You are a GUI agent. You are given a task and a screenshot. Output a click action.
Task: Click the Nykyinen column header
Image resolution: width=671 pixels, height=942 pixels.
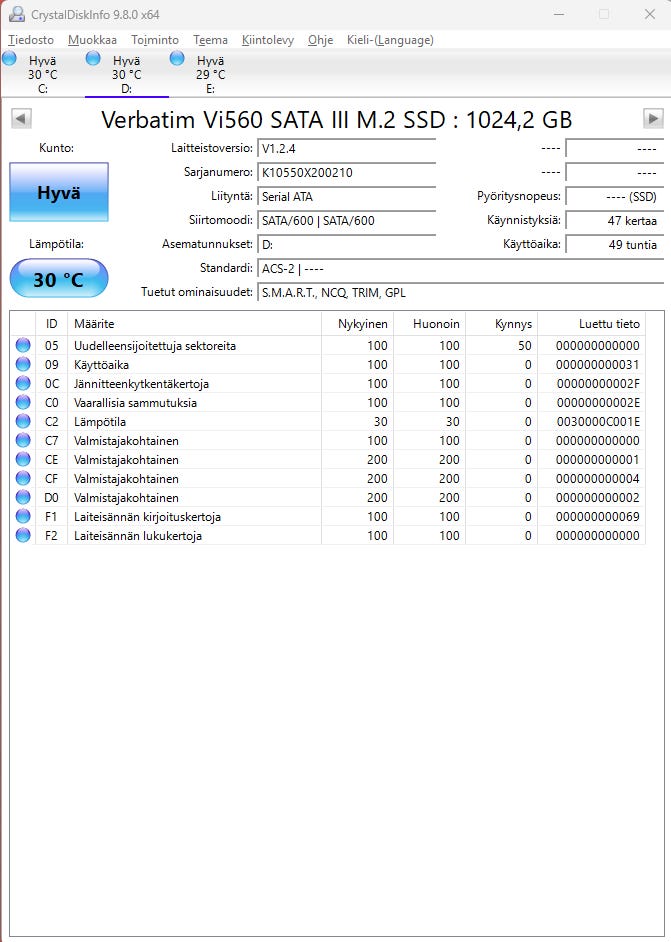pyautogui.click(x=357, y=324)
